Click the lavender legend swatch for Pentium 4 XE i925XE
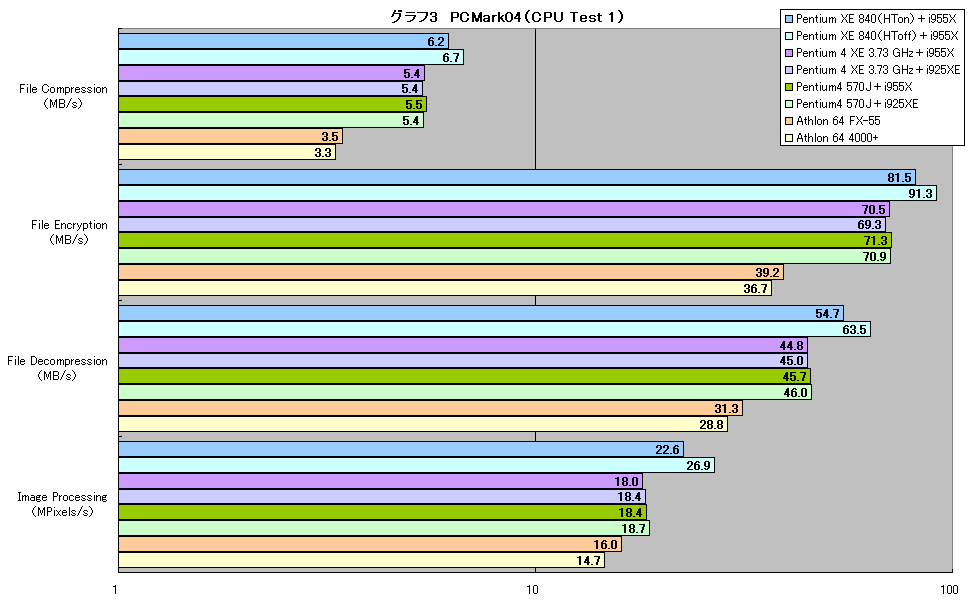Viewport: 970px width, 604px height. tap(789, 70)
